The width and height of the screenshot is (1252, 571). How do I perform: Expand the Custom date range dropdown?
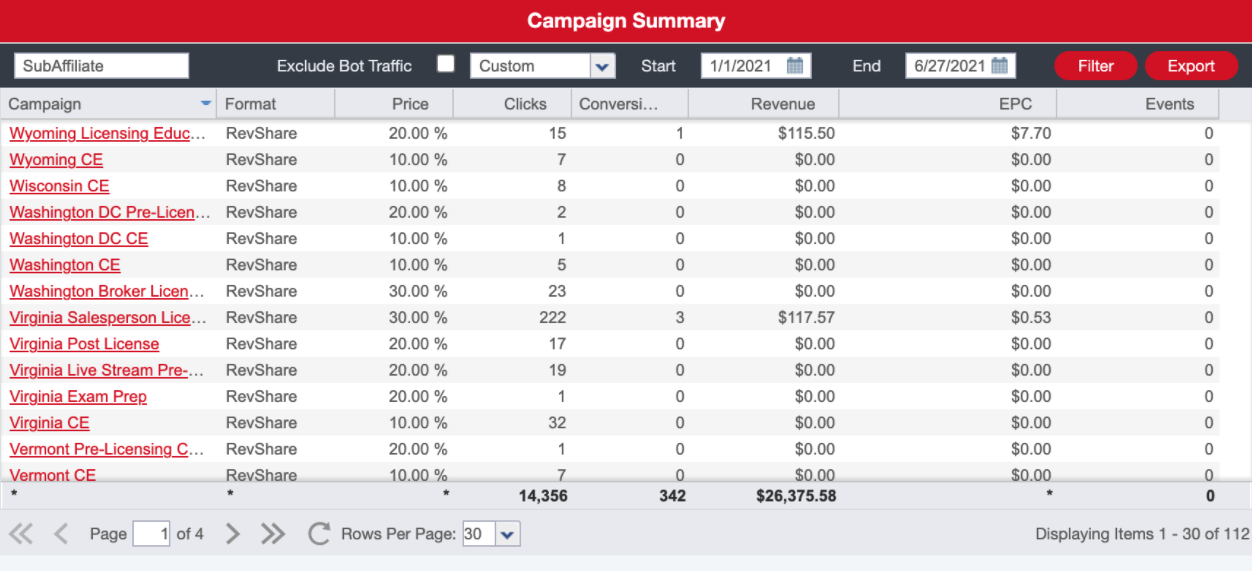coord(602,66)
